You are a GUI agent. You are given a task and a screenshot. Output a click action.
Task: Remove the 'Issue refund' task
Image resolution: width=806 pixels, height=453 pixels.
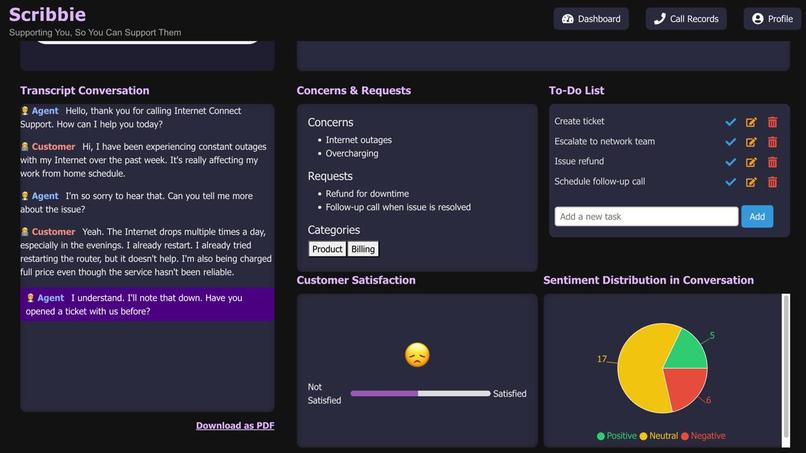click(772, 162)
